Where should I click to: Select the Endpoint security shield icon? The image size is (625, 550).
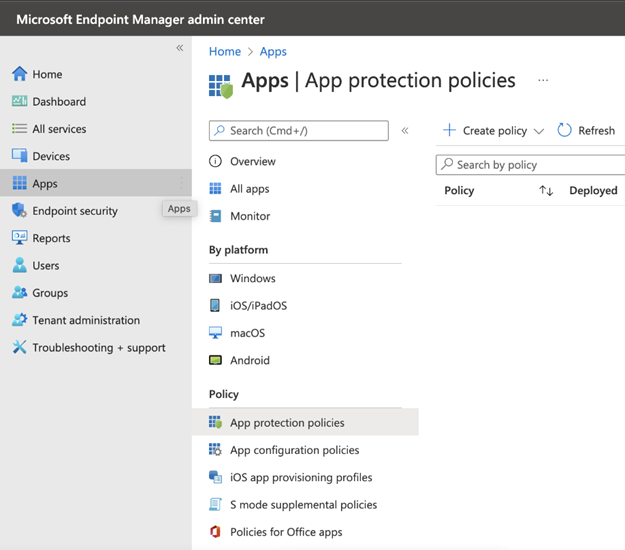19,211
